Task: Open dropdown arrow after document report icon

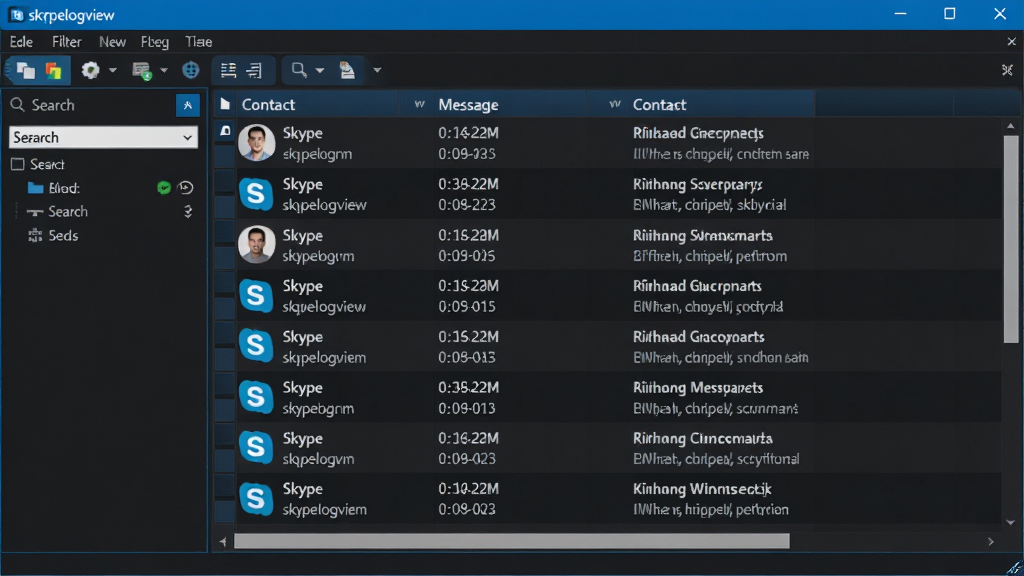Action: pos(377,70)
